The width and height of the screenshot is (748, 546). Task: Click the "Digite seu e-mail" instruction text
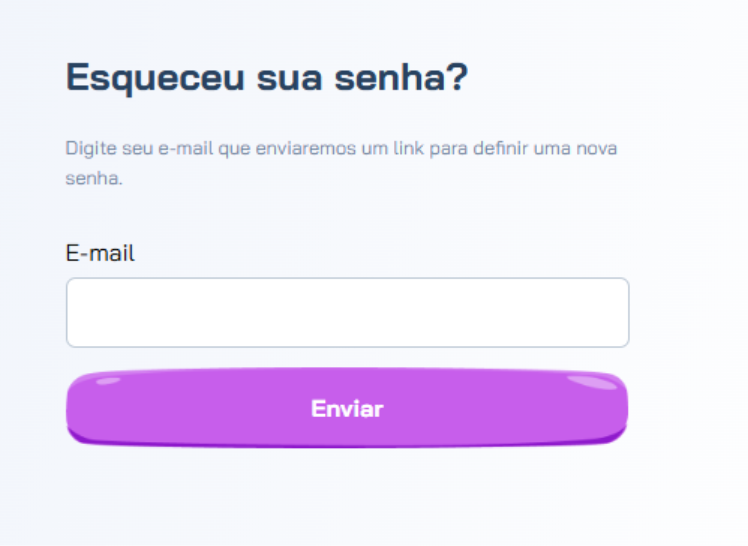coord(340,149)
